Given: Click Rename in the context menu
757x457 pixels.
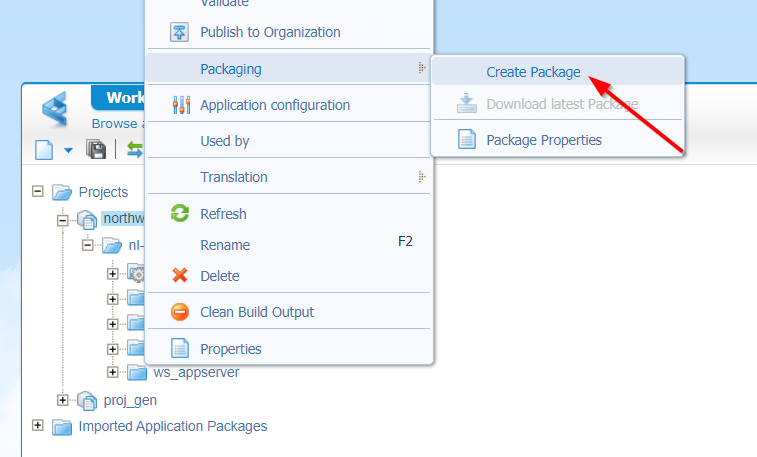Looking at the screenshot, I should coord(225,245).
